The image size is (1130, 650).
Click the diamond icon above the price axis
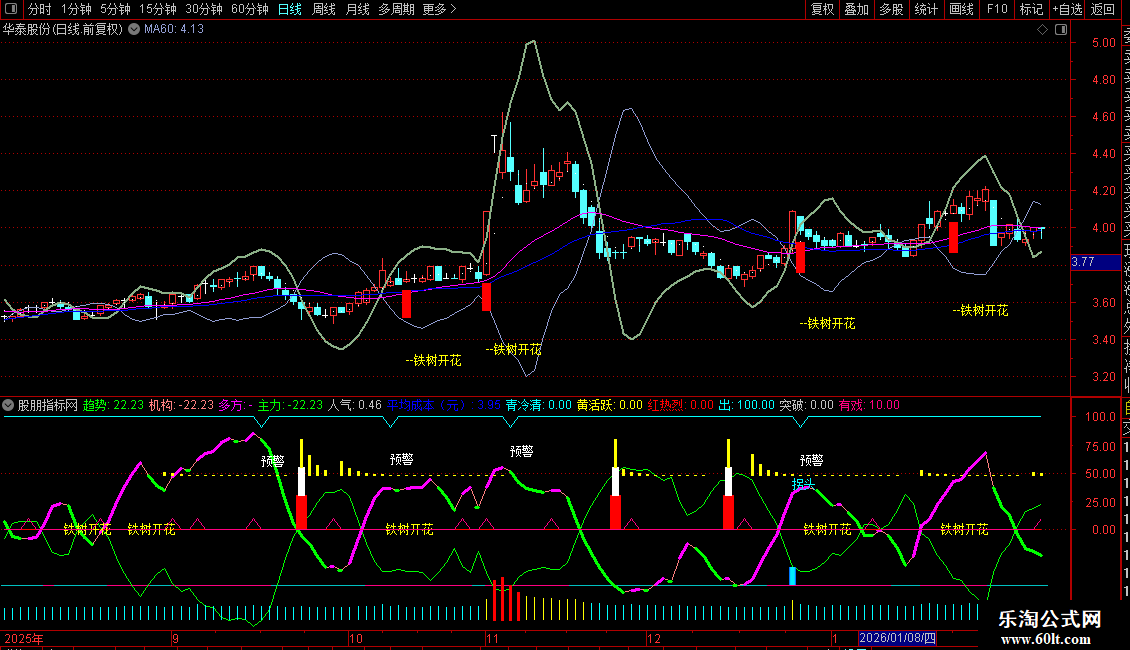[1043, 30]
